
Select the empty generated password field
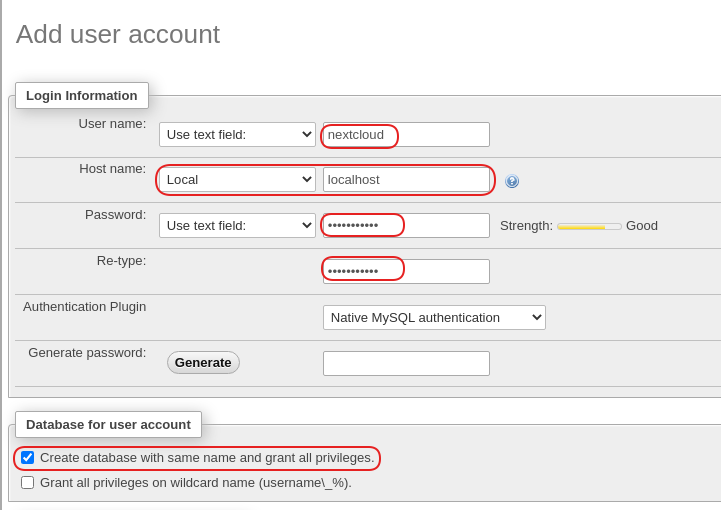(x=406, y=364)
